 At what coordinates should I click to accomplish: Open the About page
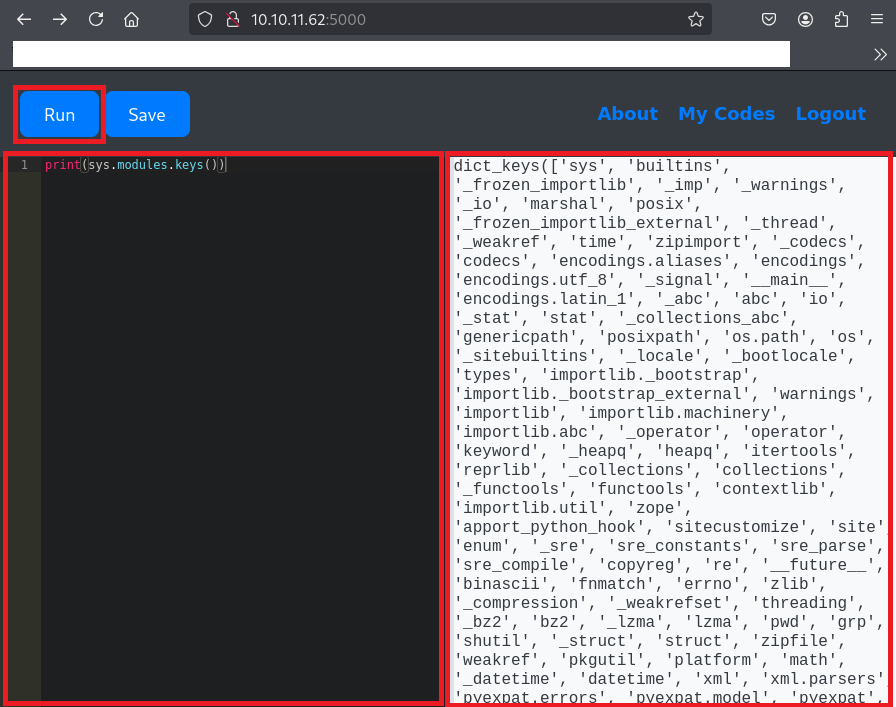(x=627, y=114)
